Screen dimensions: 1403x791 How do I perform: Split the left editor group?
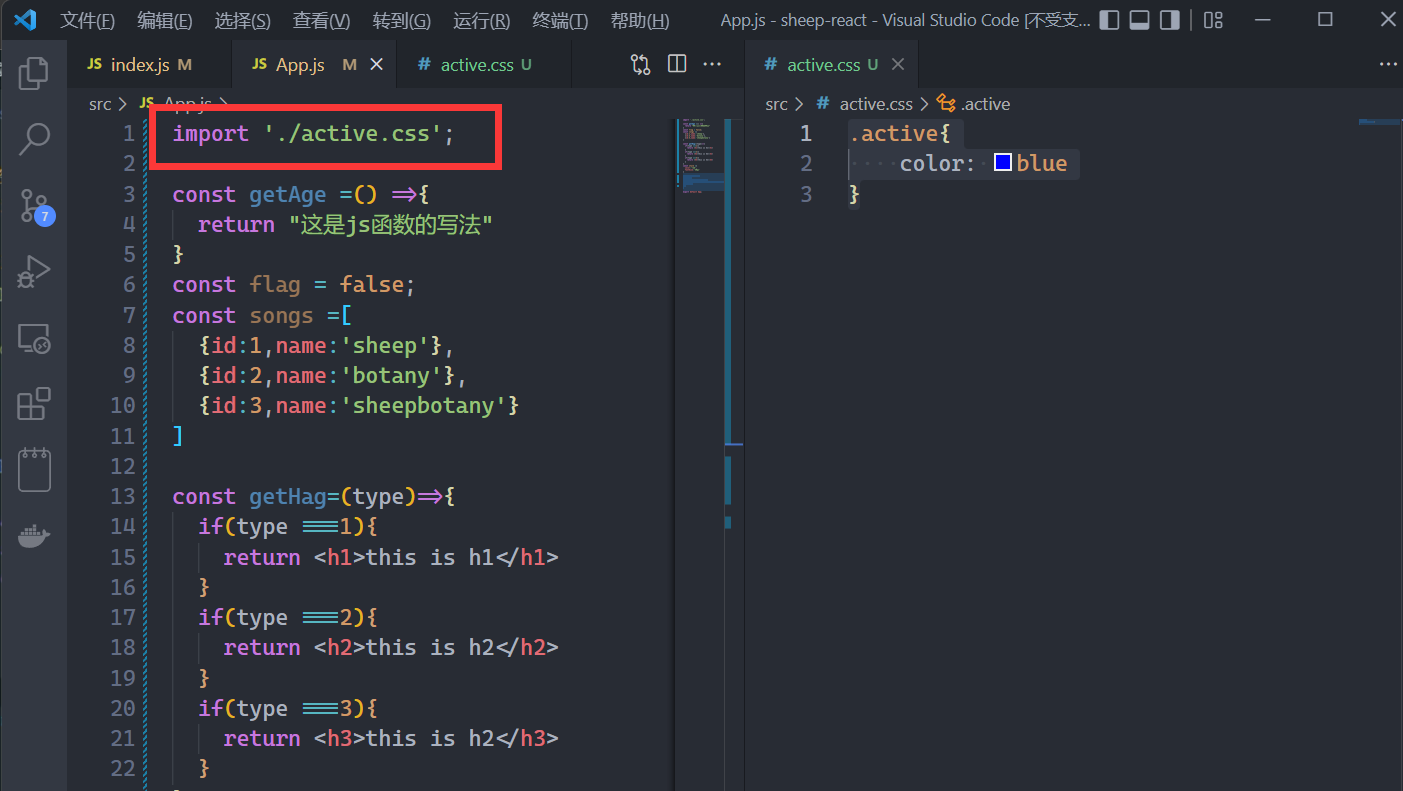pyautogui.click(x=677, y=64)
